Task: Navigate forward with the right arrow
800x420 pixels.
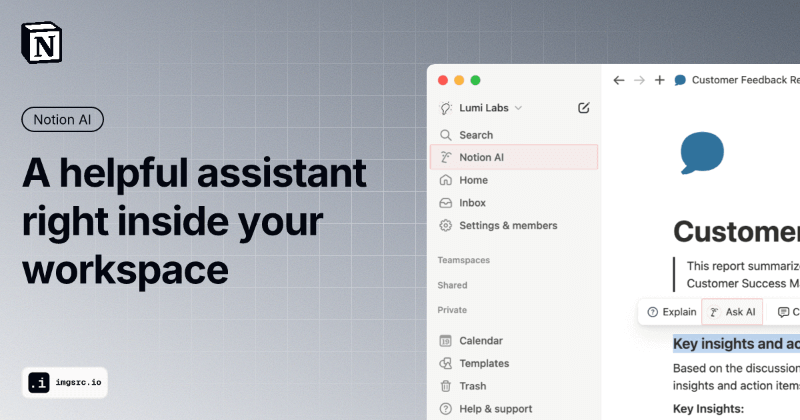Action: 639,80
